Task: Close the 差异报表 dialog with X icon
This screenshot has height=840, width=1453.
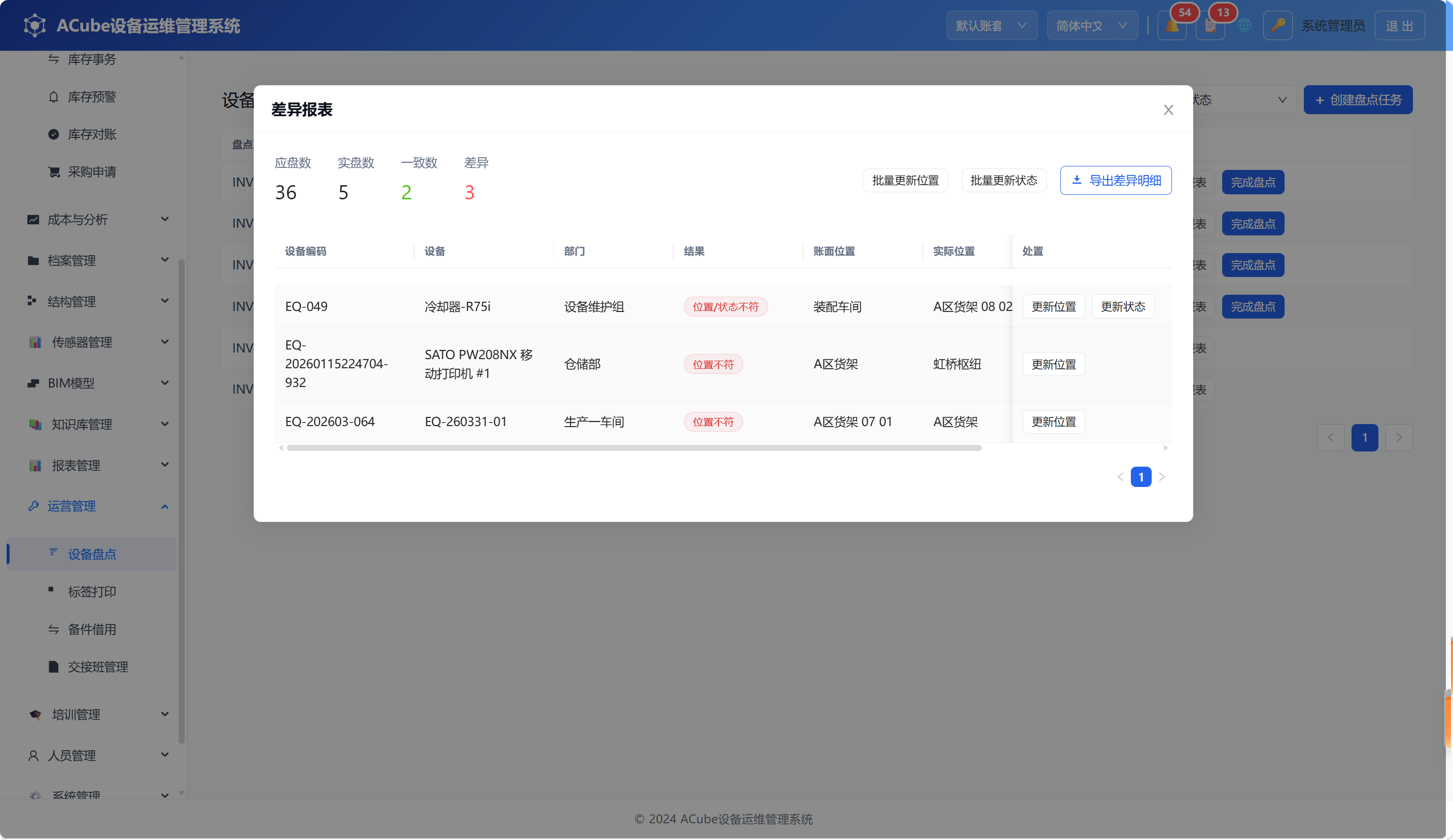Action: click(1168, 110)
